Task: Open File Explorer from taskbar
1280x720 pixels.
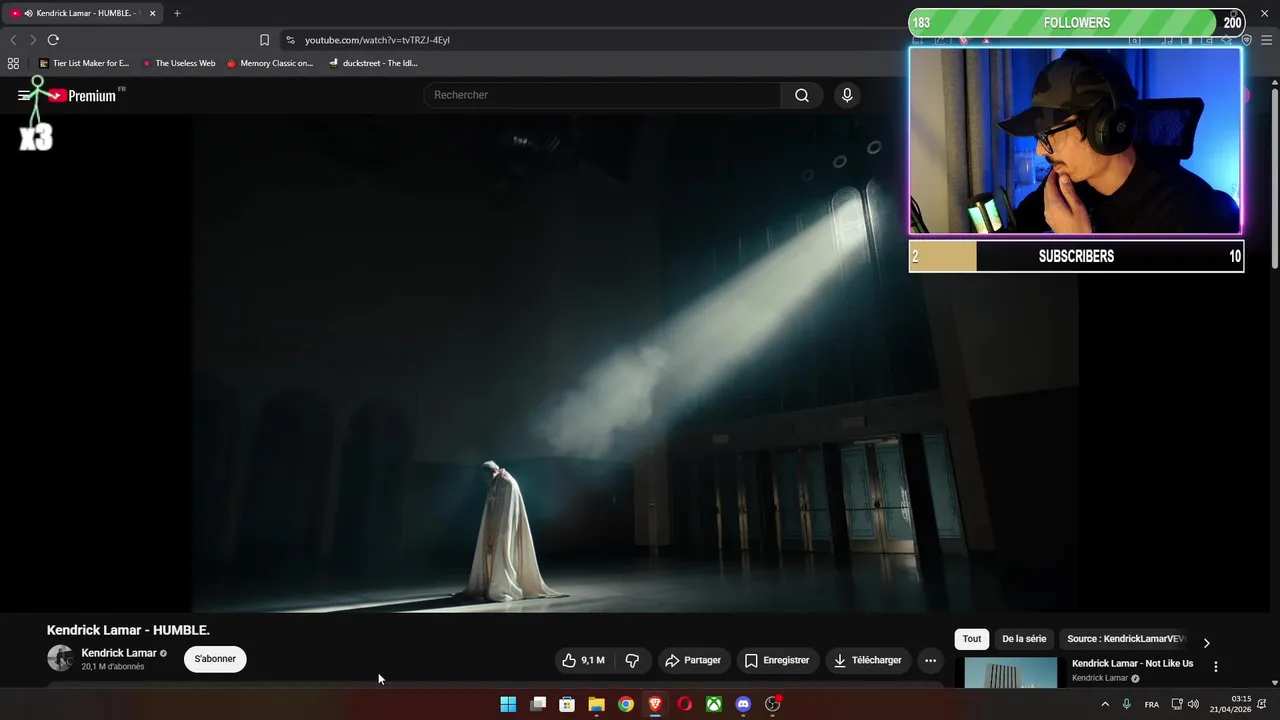Action: point(596,704)
